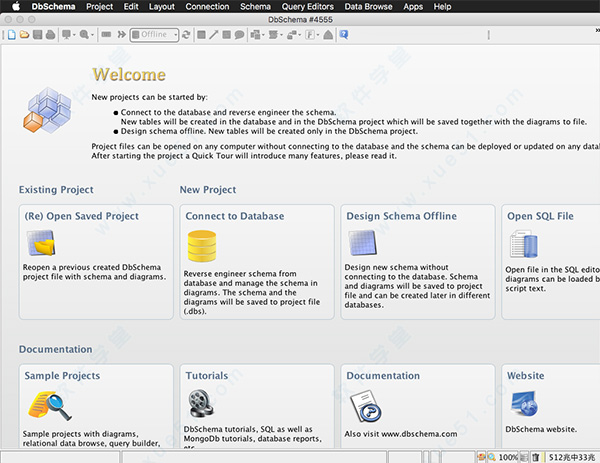Click the refresh arrows next to Offline
Screen dimensions: 600x463
(186, 35)
